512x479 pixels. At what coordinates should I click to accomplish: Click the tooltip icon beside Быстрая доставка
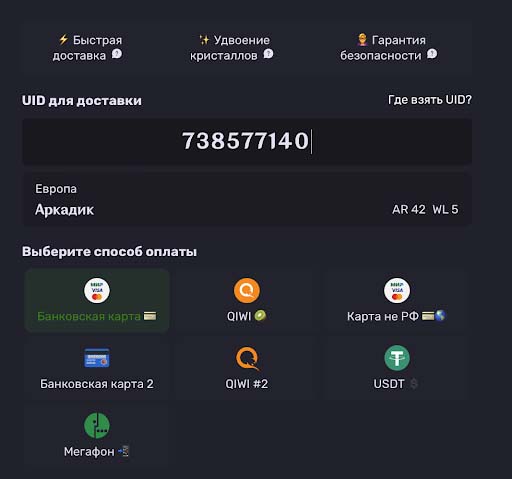click(117, 54)
